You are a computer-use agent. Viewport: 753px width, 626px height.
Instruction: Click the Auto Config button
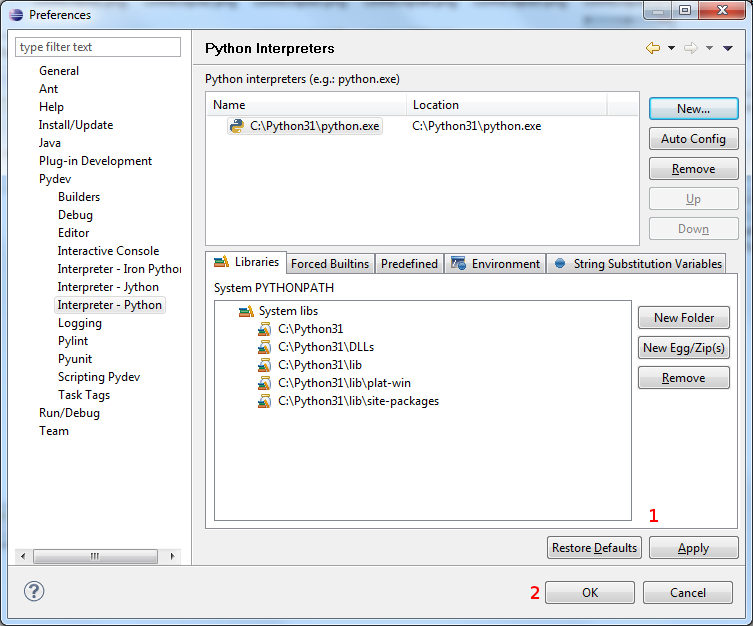pyautogui.click(x=693, y=139)
